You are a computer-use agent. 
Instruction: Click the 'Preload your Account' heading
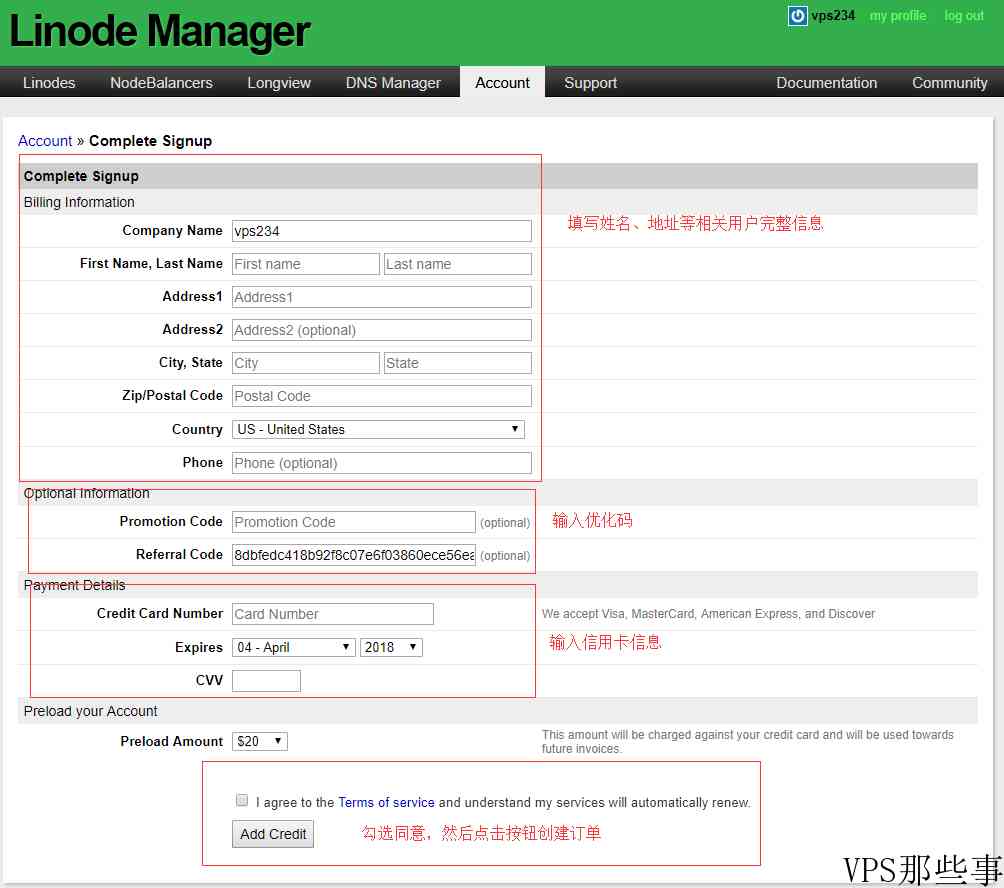coord(90,711)
